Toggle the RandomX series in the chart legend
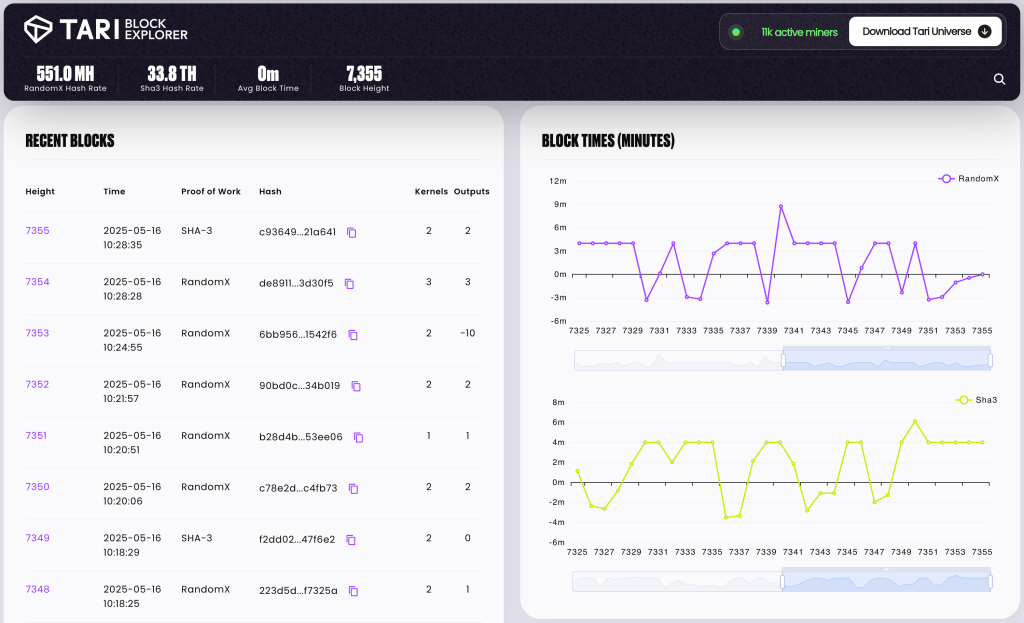This screenshot has height=623, width=1024. tap(965, 179)
